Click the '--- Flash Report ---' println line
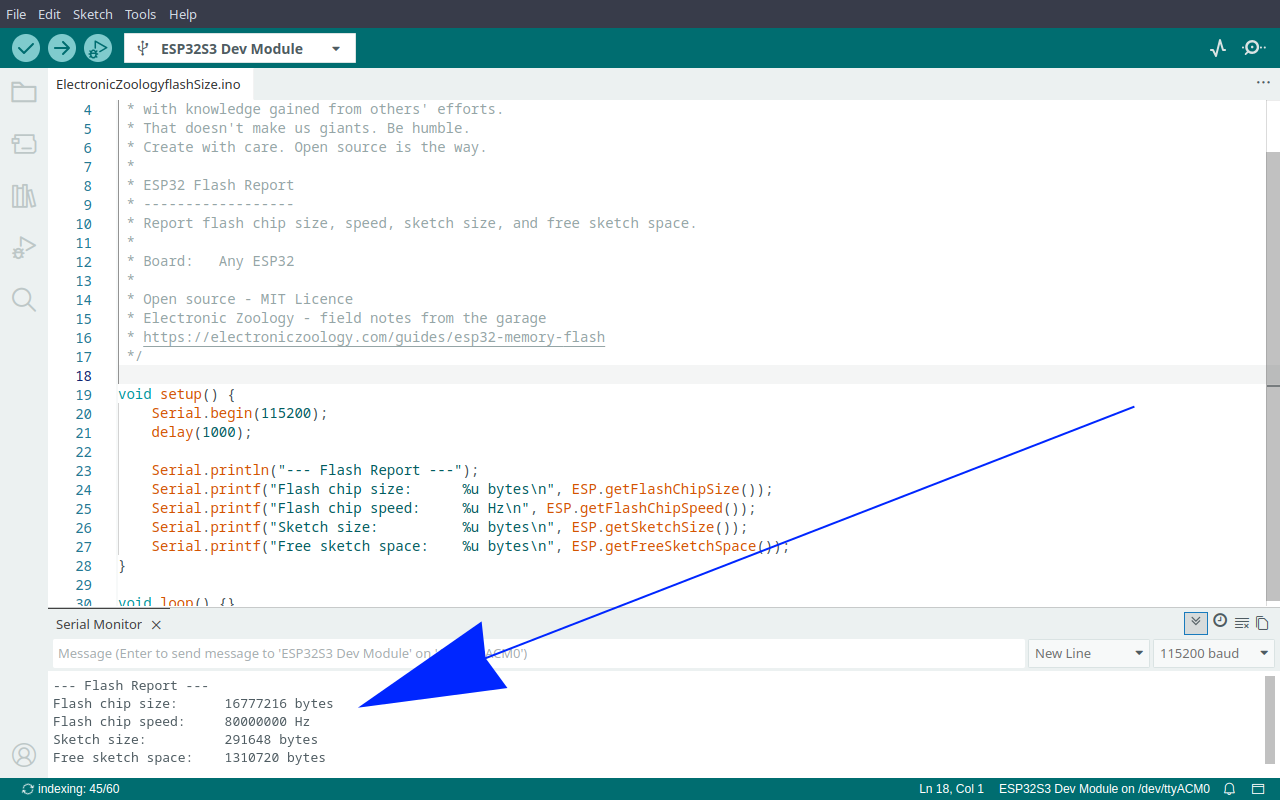The height and width of the screenshot is (800, 1280). [x=316, y=470]
